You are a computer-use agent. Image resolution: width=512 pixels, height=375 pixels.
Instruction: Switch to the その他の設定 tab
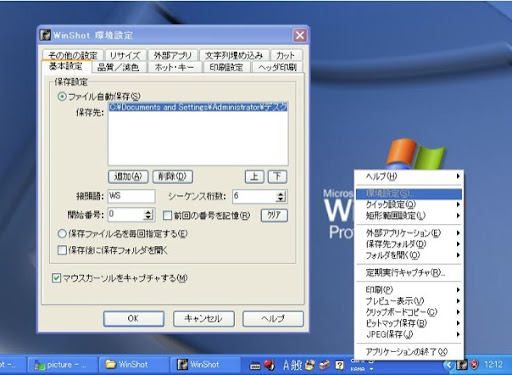[73, 55]
